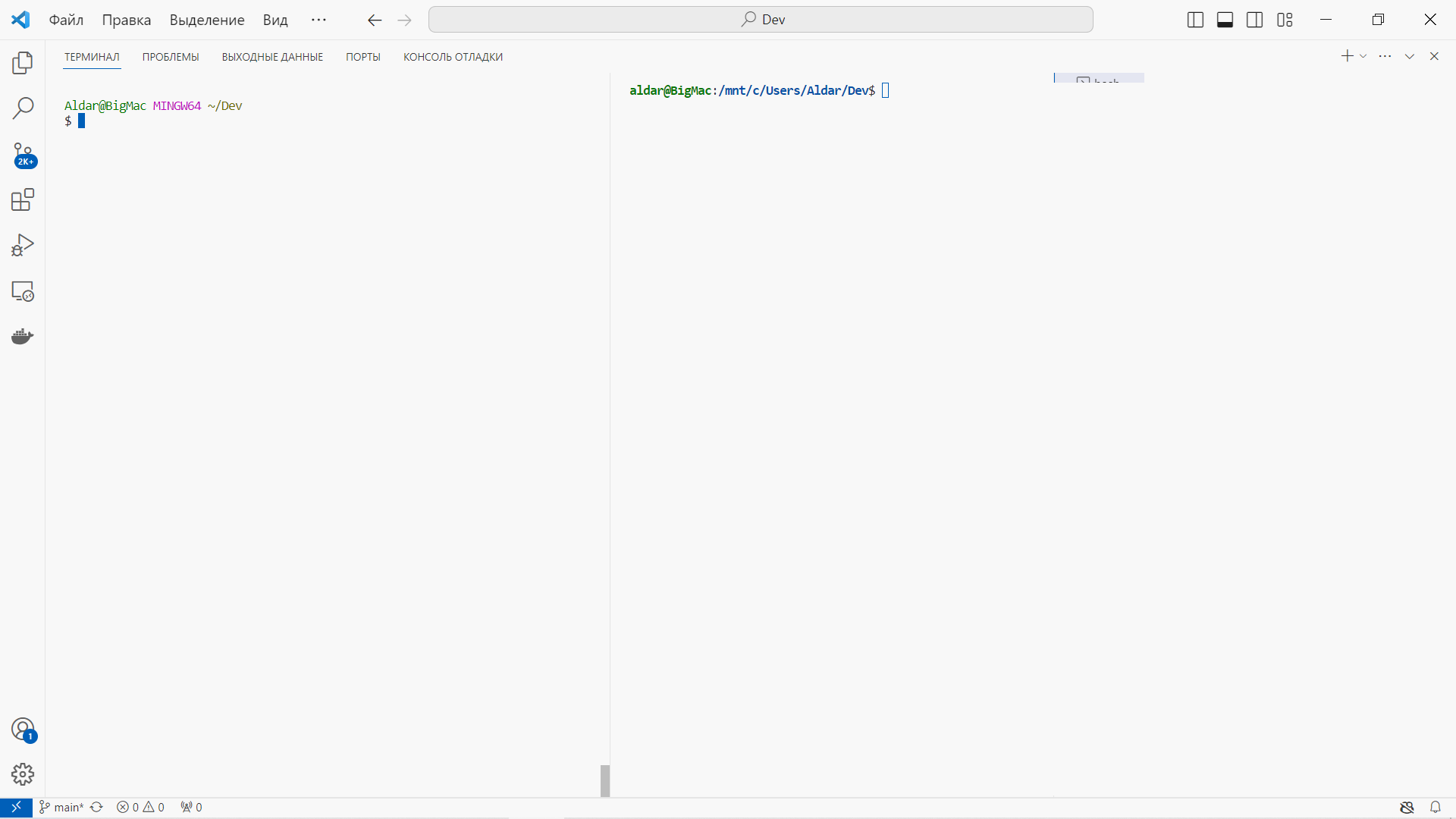Open the Explorer view
The width and height of the screenshot is (1456, 819).
pos(23,63)
